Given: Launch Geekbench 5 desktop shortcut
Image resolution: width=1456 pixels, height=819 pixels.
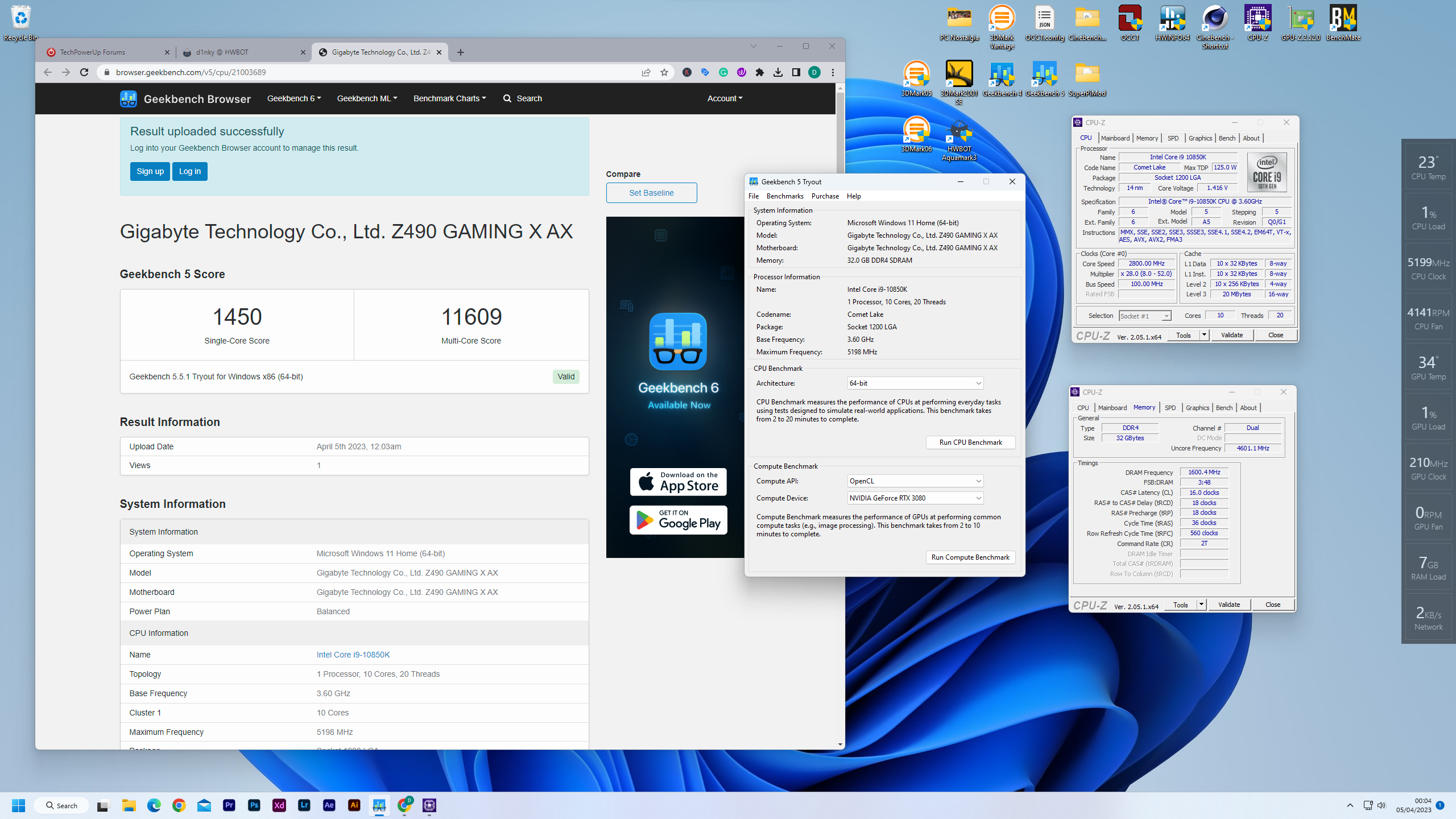Looking at the screenshot, I should click(1044, 78).
